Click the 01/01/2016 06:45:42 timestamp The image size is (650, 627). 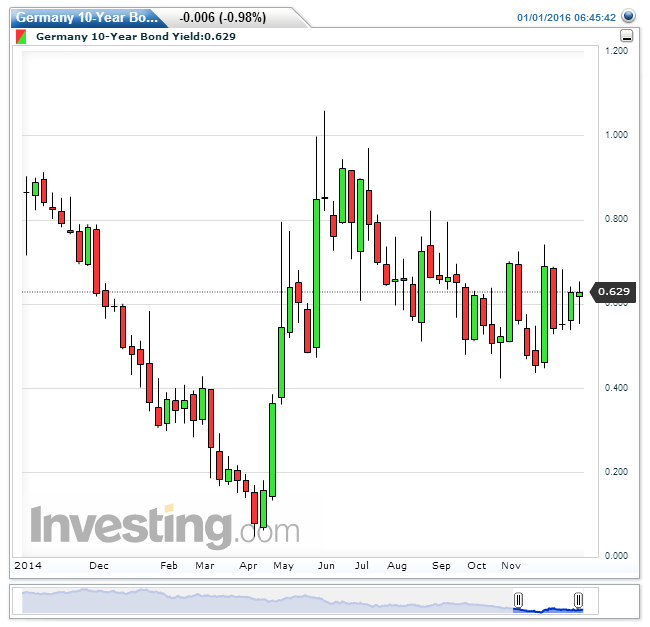tap(566, 17)
